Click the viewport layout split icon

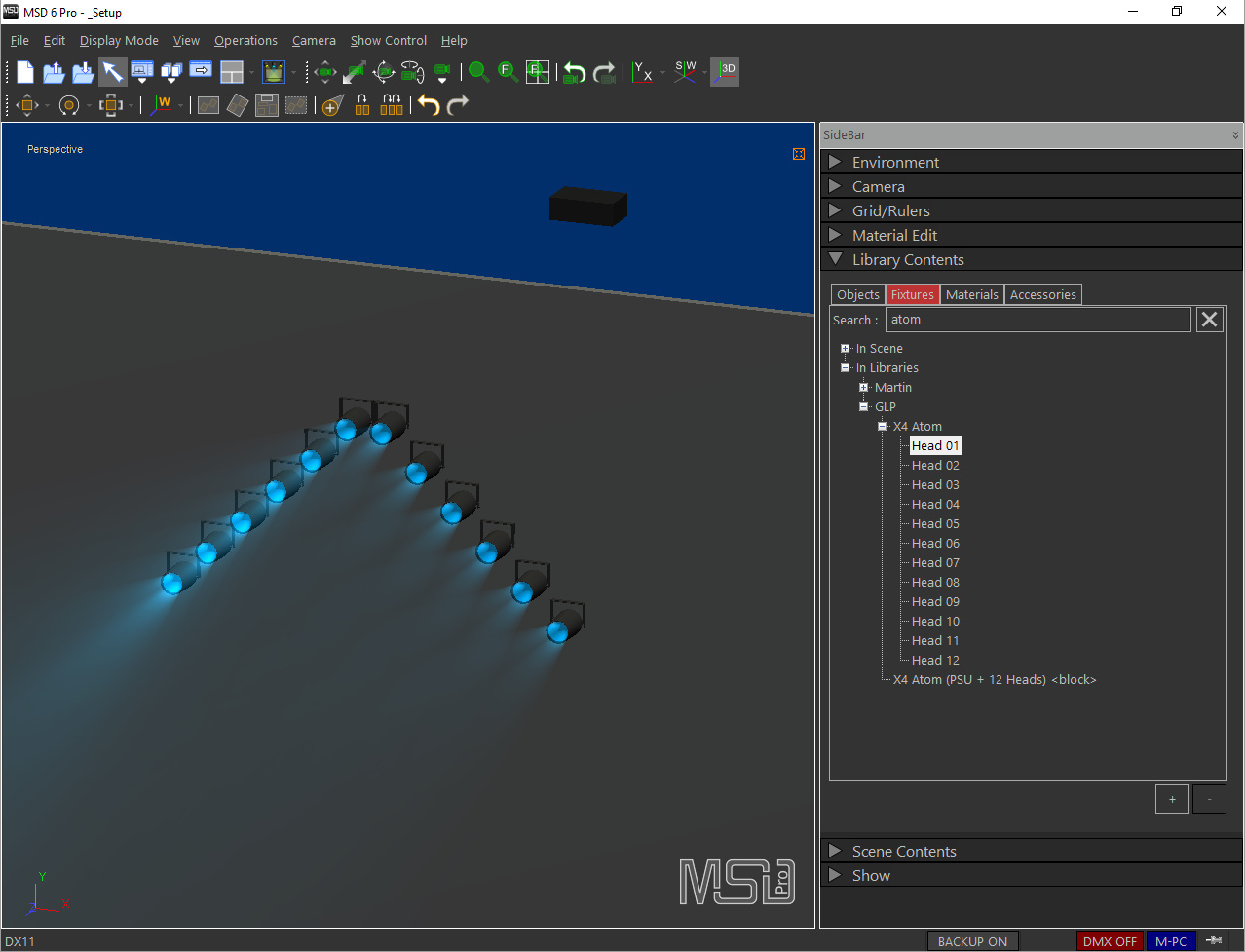tap(232, 72)
